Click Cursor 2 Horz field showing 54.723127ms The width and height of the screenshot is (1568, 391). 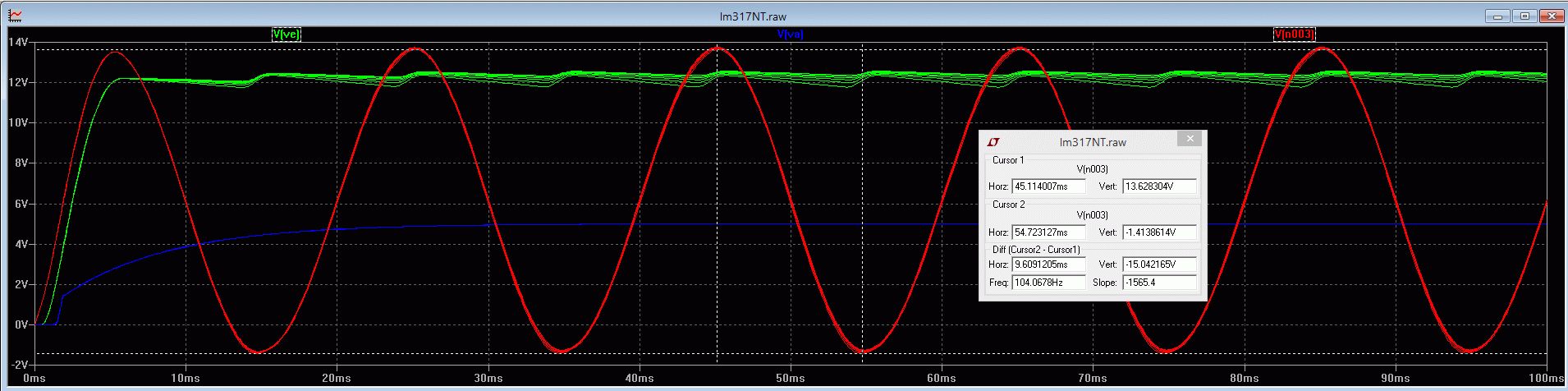tap(1048, 232)
